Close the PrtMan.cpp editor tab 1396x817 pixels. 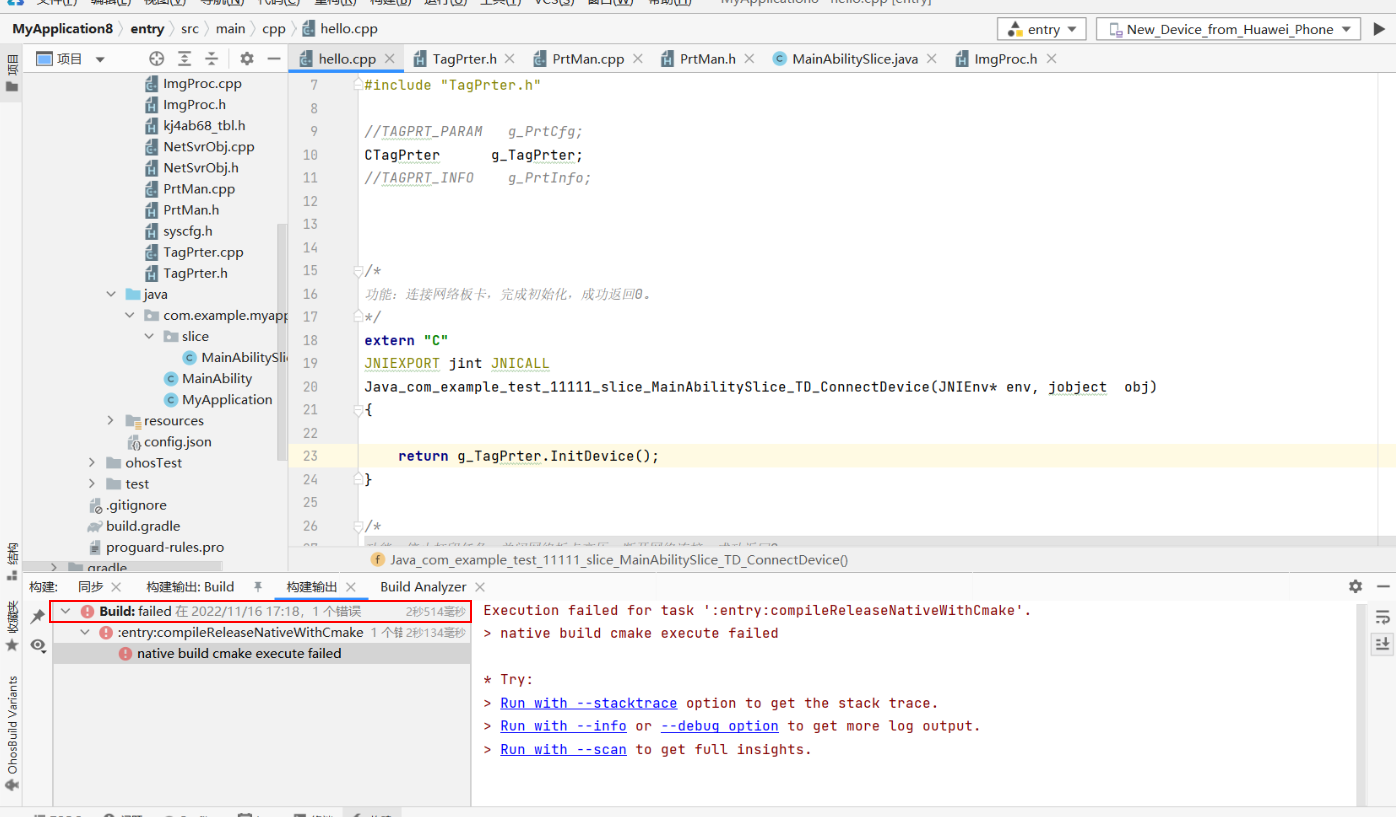click(x=637, y=59)
